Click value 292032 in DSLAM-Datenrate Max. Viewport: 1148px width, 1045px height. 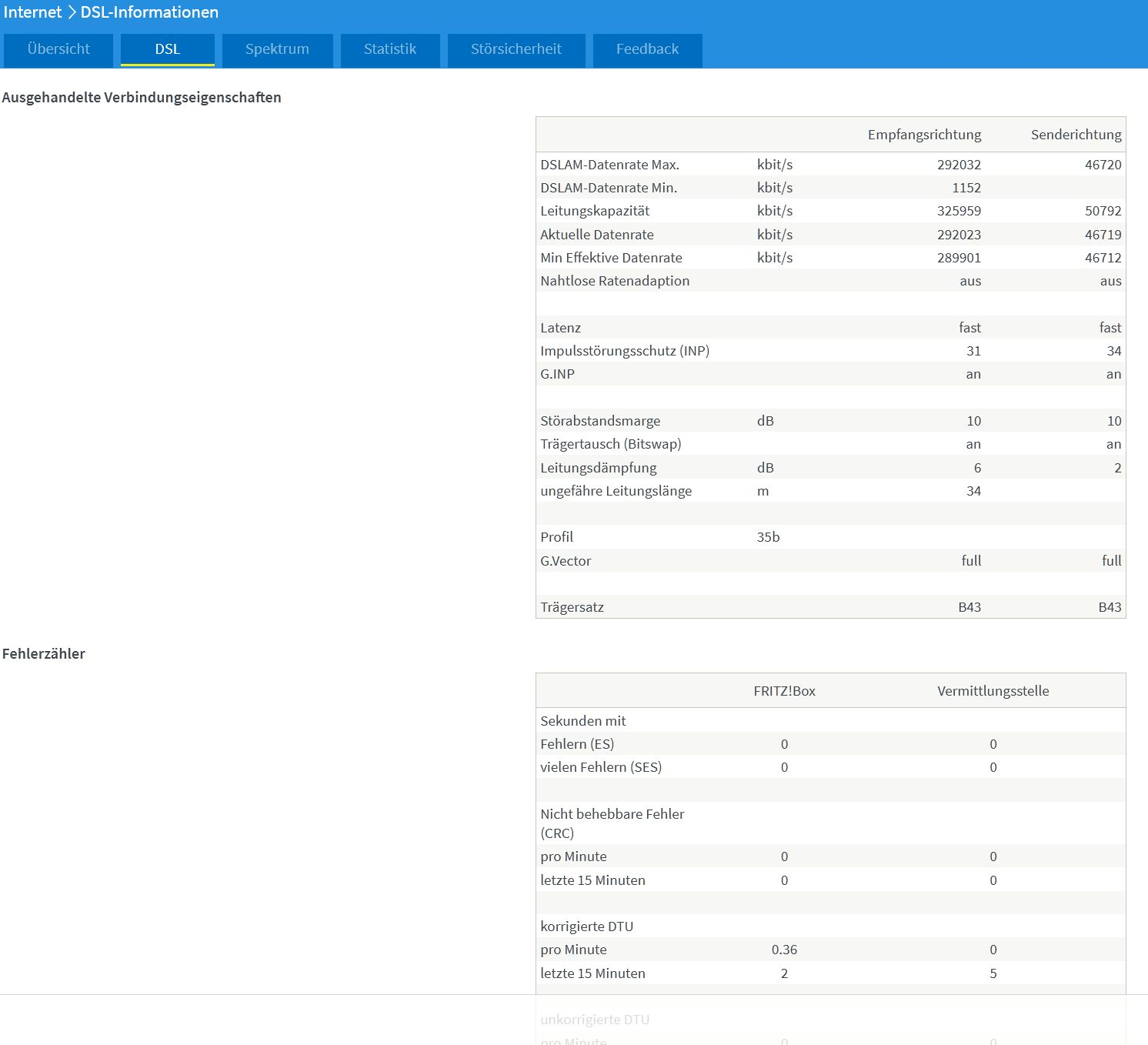pyautogui.click(x=959, y=165)
